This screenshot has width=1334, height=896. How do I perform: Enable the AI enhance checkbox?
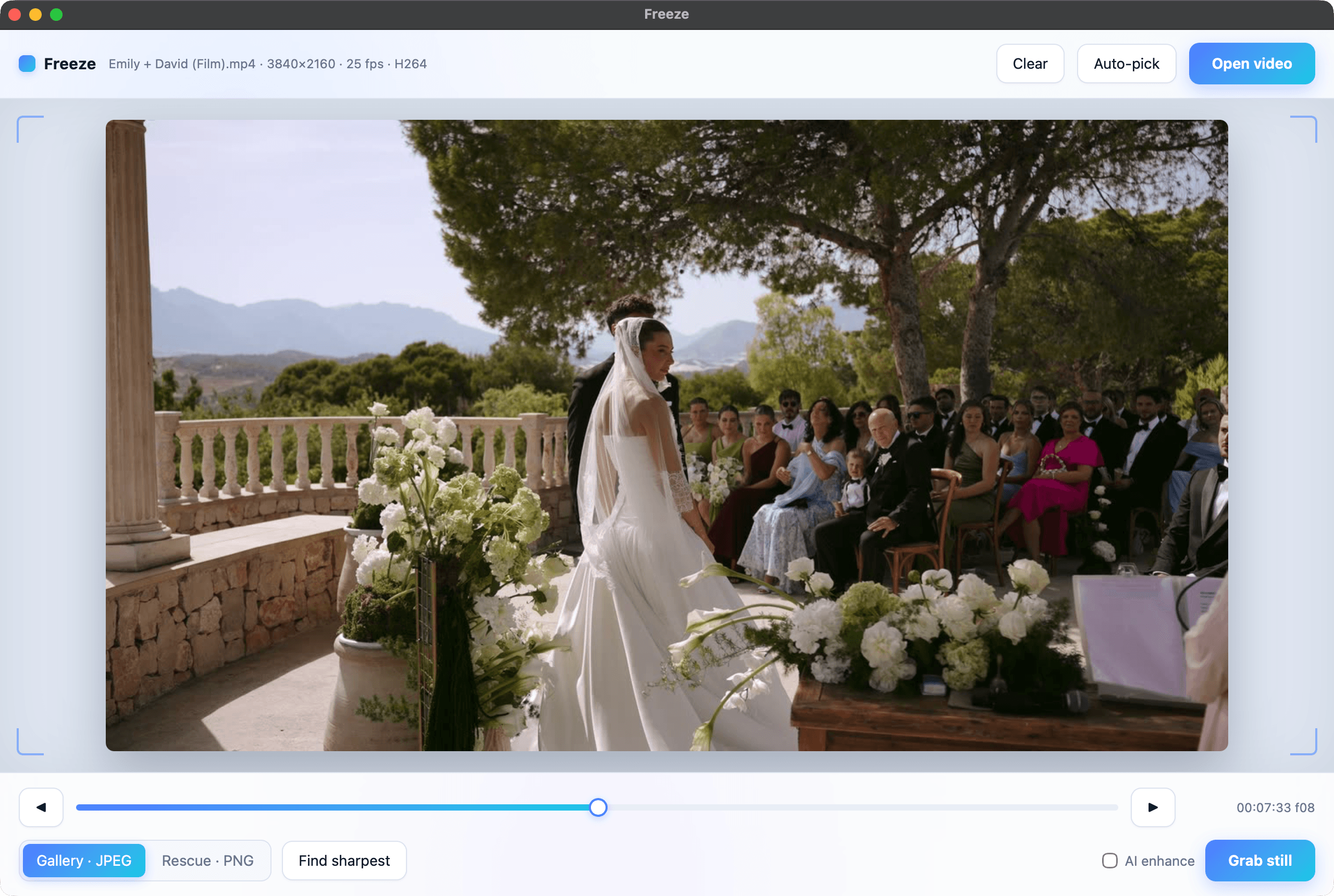pyautogui.click(x=1109, y=861)
